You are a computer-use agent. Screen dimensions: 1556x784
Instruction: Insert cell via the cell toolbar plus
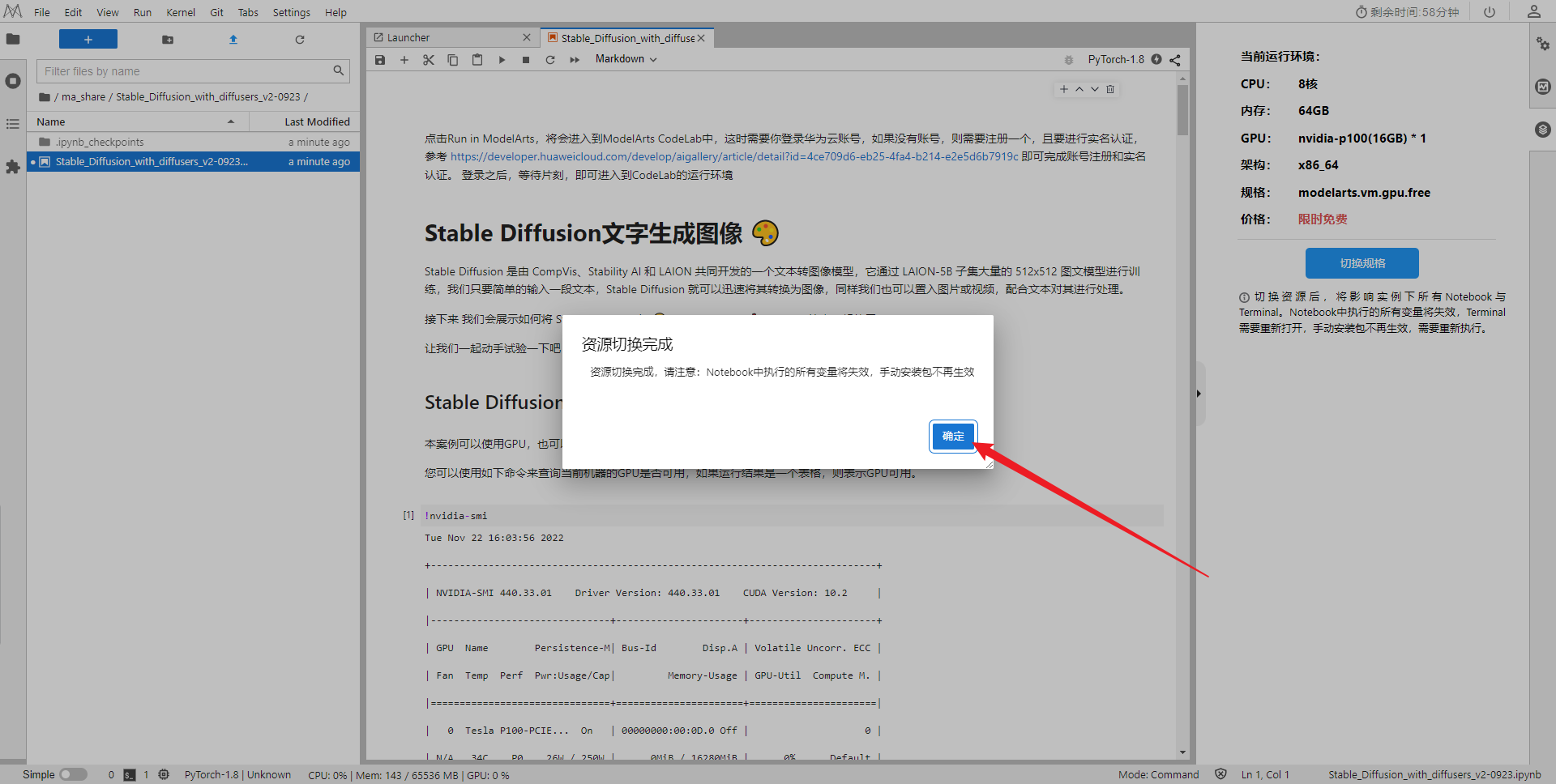pos(1064,89)
